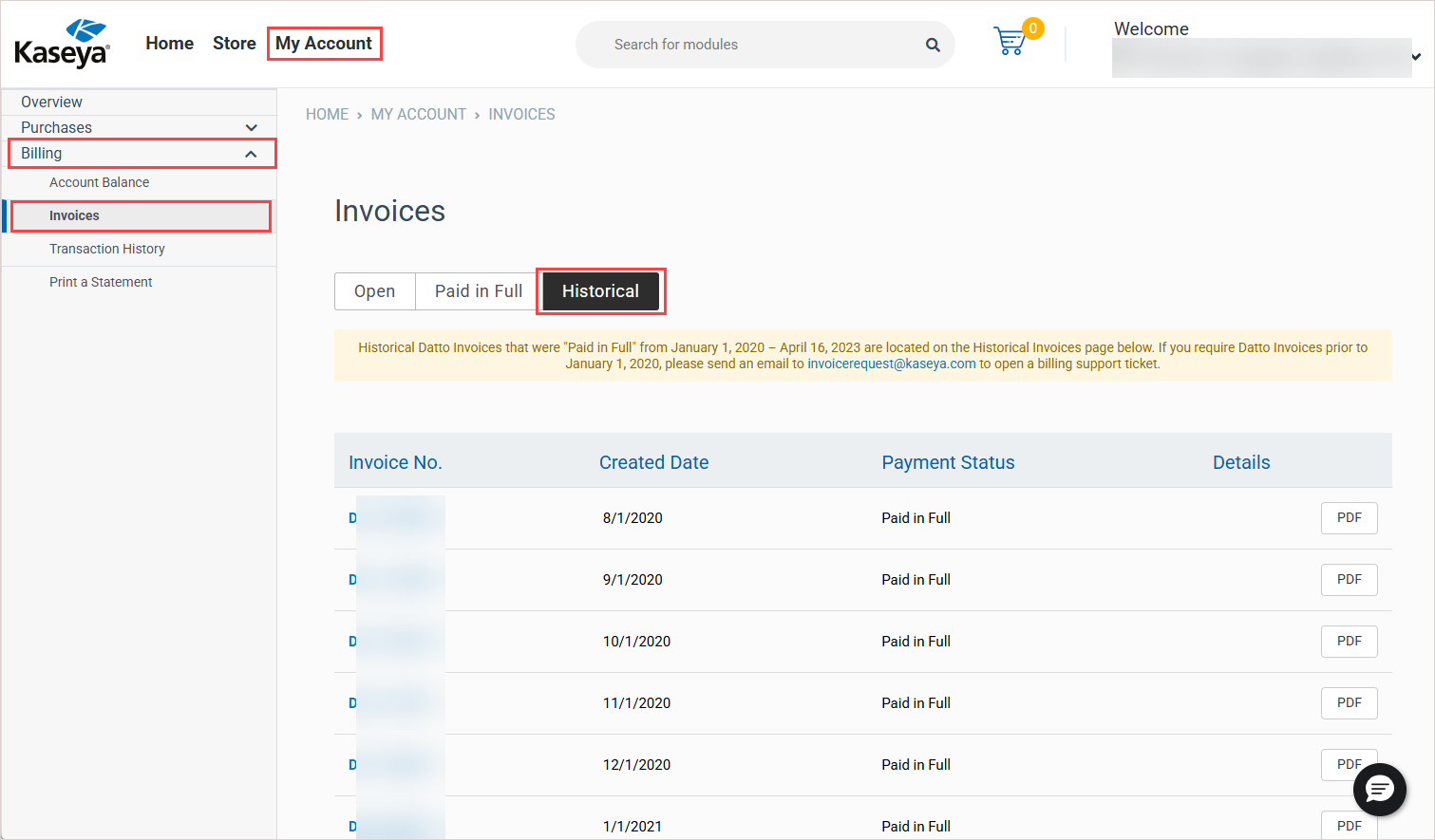This screenshot has width=1435, height=840.
Task: Open the live chat bubble
Action: [x=1379, y=789]
